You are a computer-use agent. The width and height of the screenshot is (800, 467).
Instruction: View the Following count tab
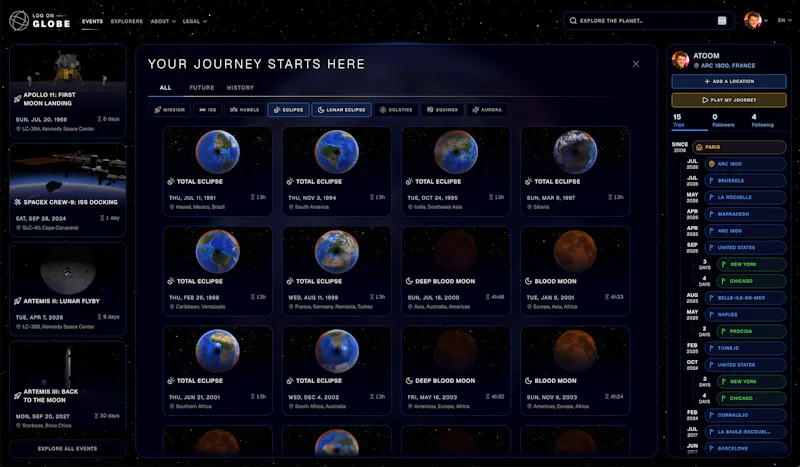(762, 120)
